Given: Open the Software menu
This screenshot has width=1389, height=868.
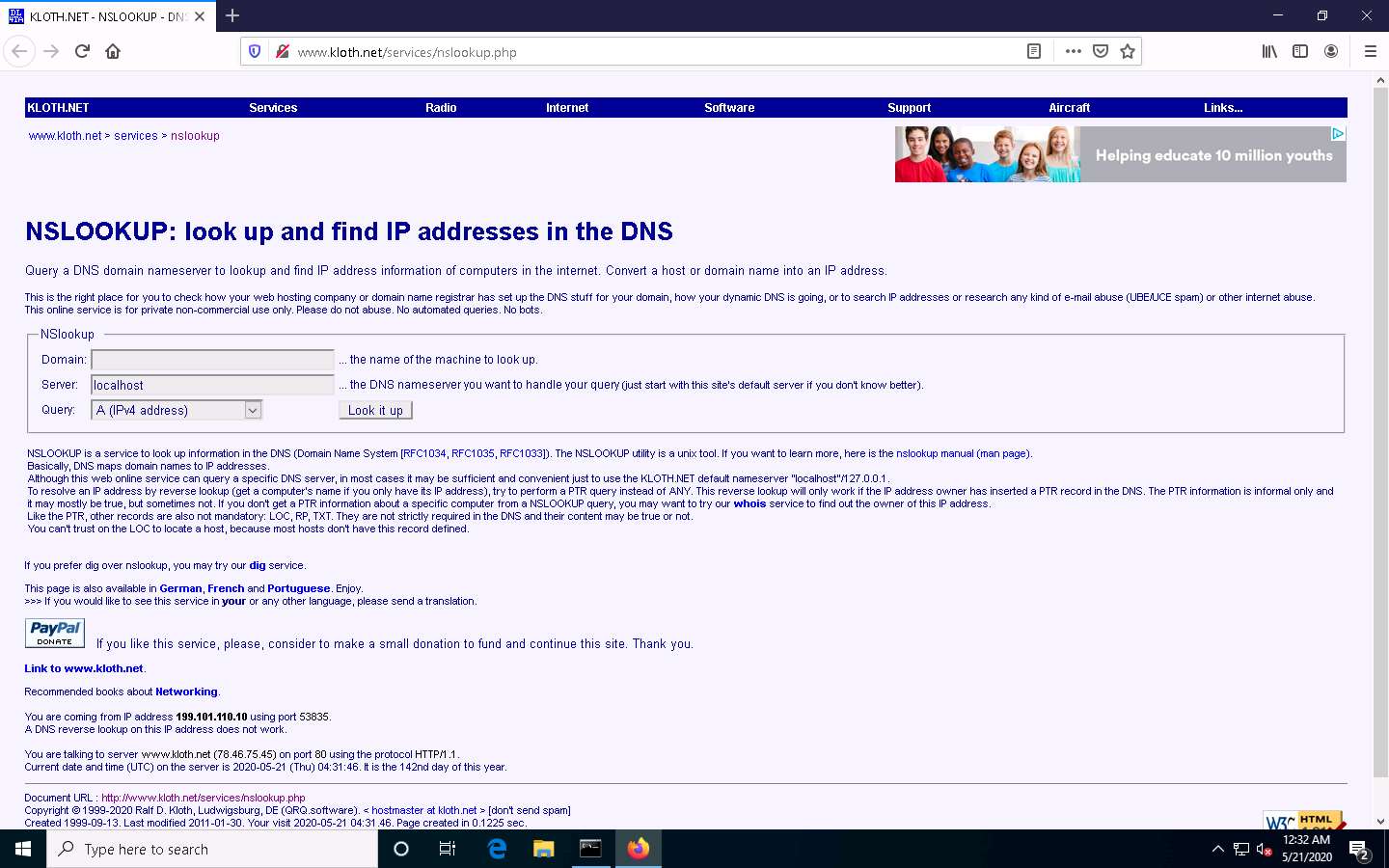Looking at the screenshot, I should pyautogui.click(x=729, y=108).
